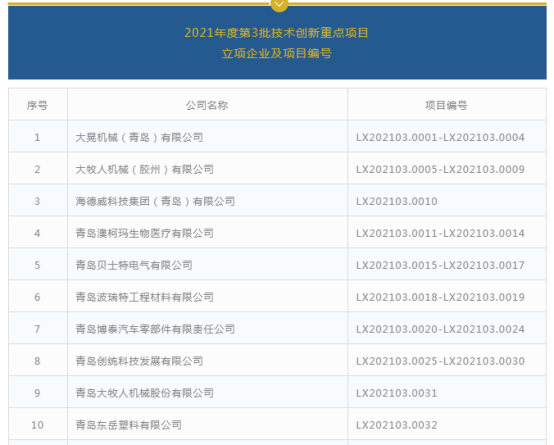Click project code LX202103.0032

397,425
